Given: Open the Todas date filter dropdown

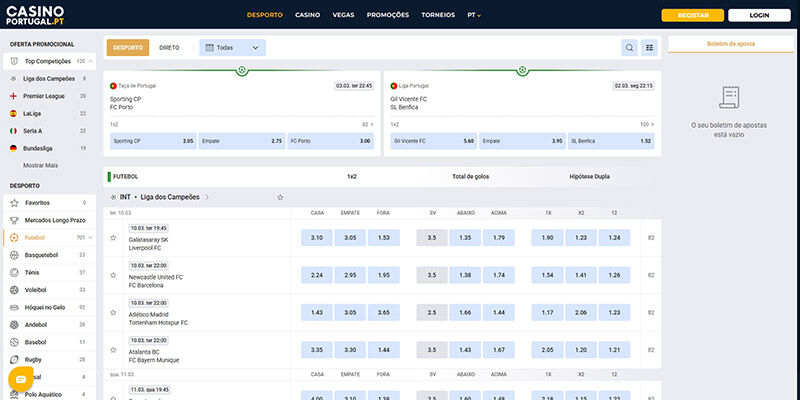Looking at the screenshot, I should click(232, 47).
